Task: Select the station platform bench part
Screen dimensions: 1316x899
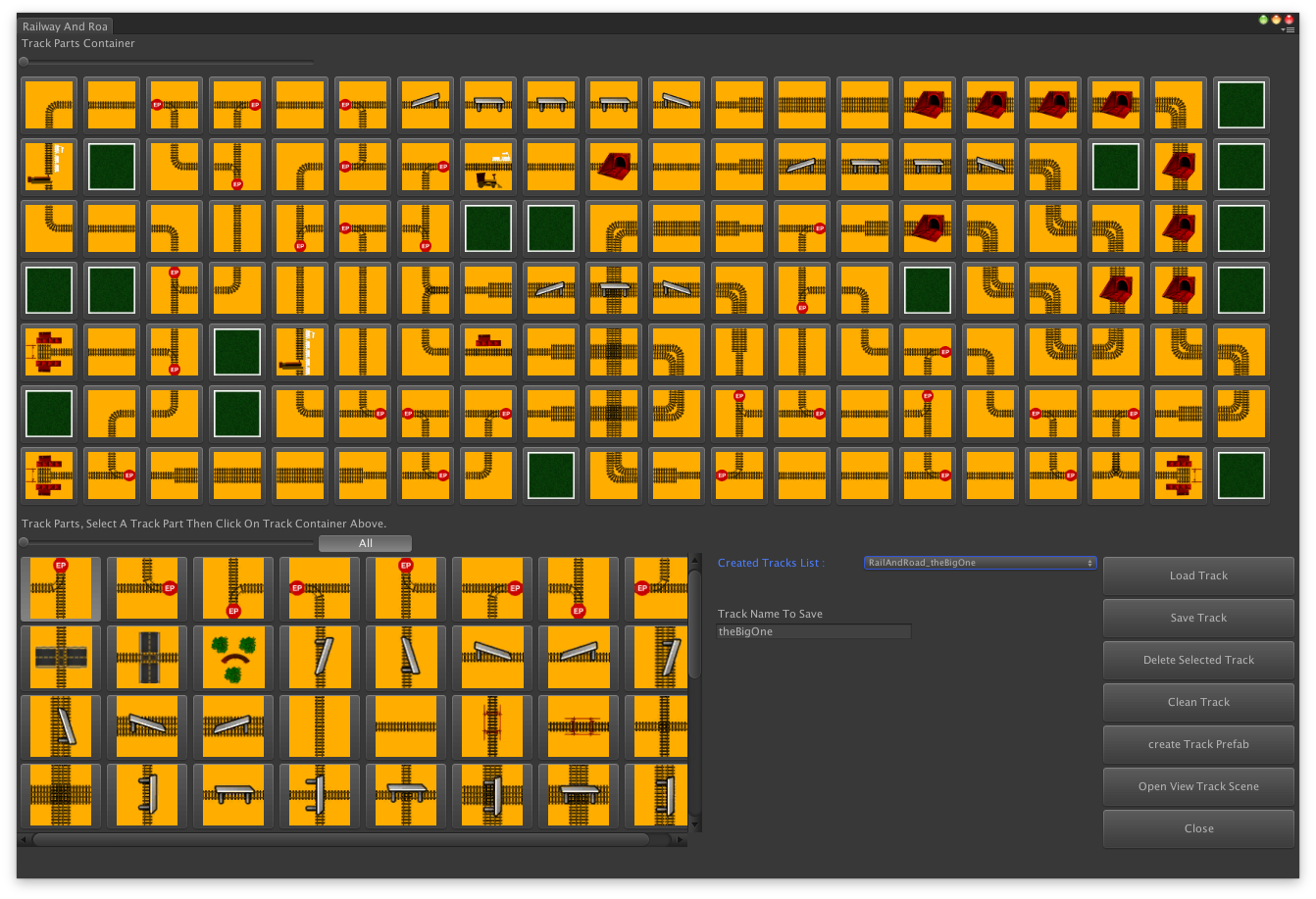Action: tap(232, 795)
